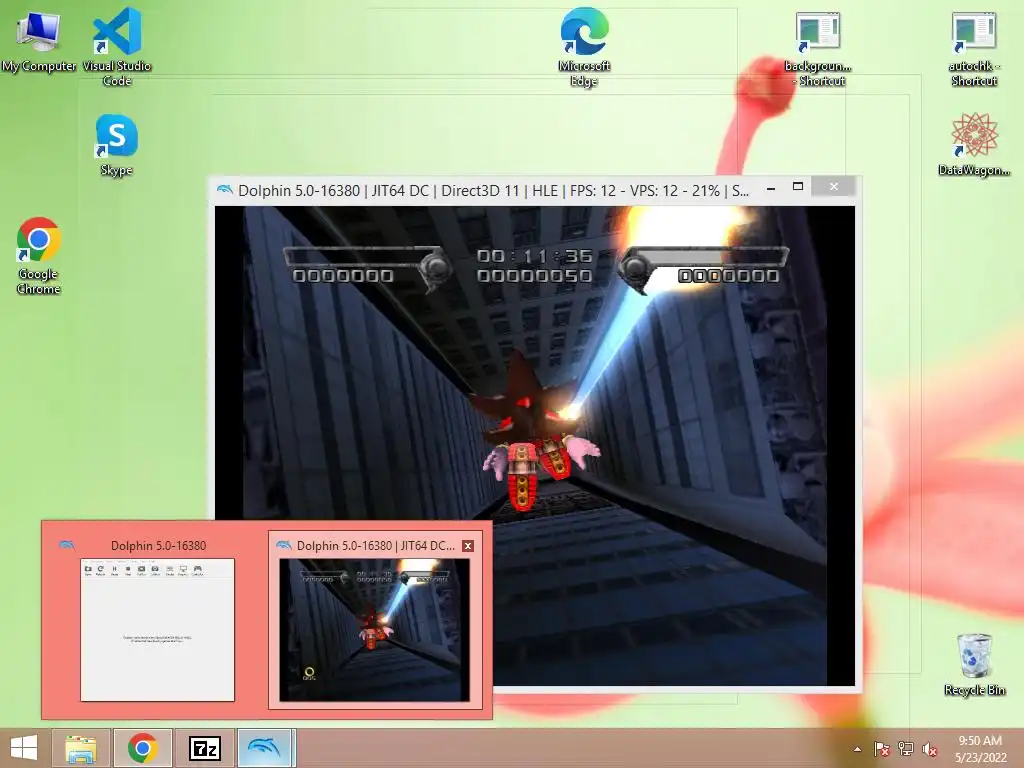Click the Dolphin game window title bar icon

[225, 191]
